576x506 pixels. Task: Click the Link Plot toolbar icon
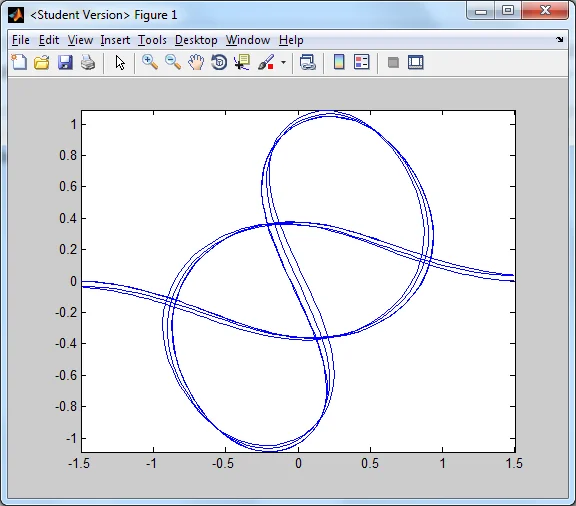308,62
